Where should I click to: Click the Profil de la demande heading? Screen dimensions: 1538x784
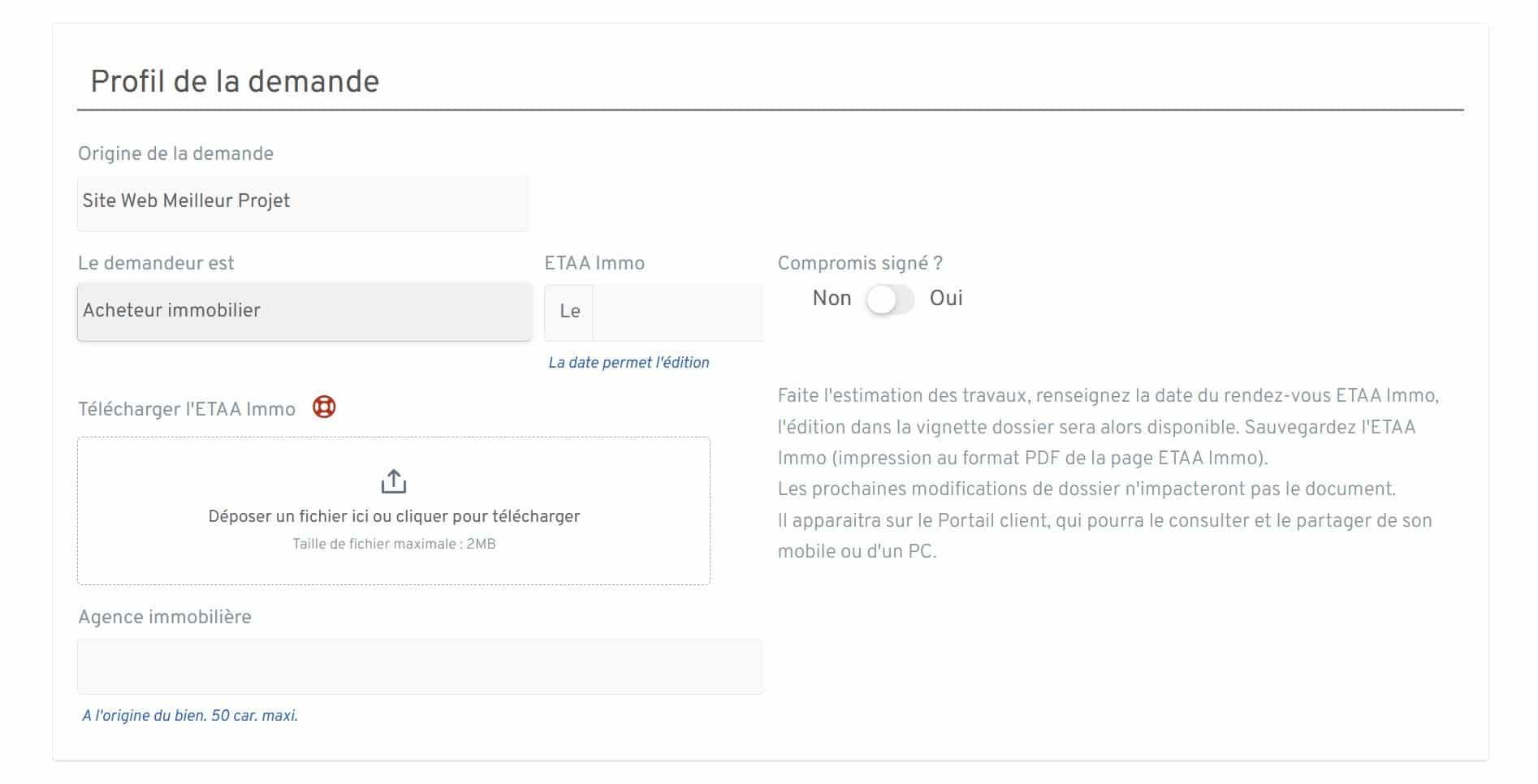point(235,80)
